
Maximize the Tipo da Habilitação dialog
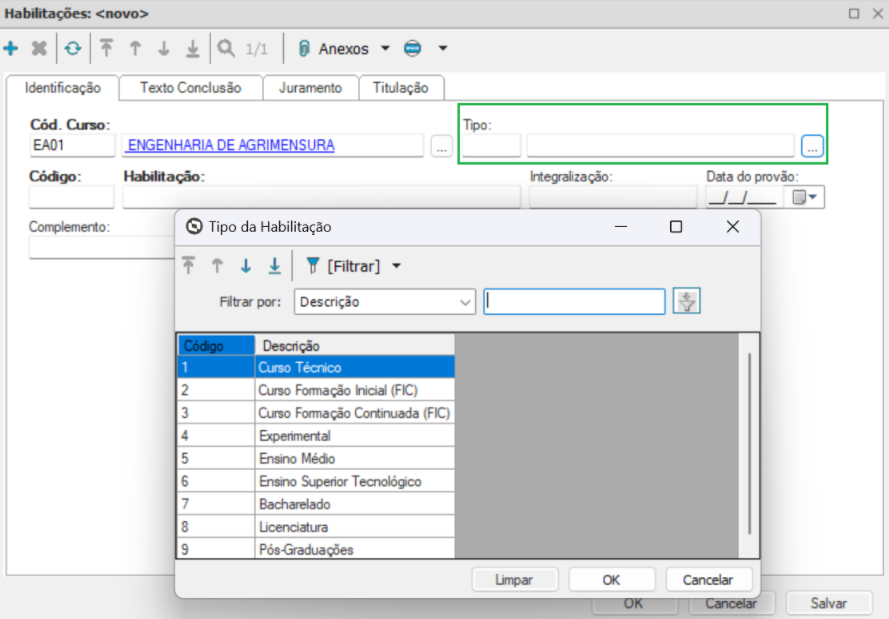676,227
